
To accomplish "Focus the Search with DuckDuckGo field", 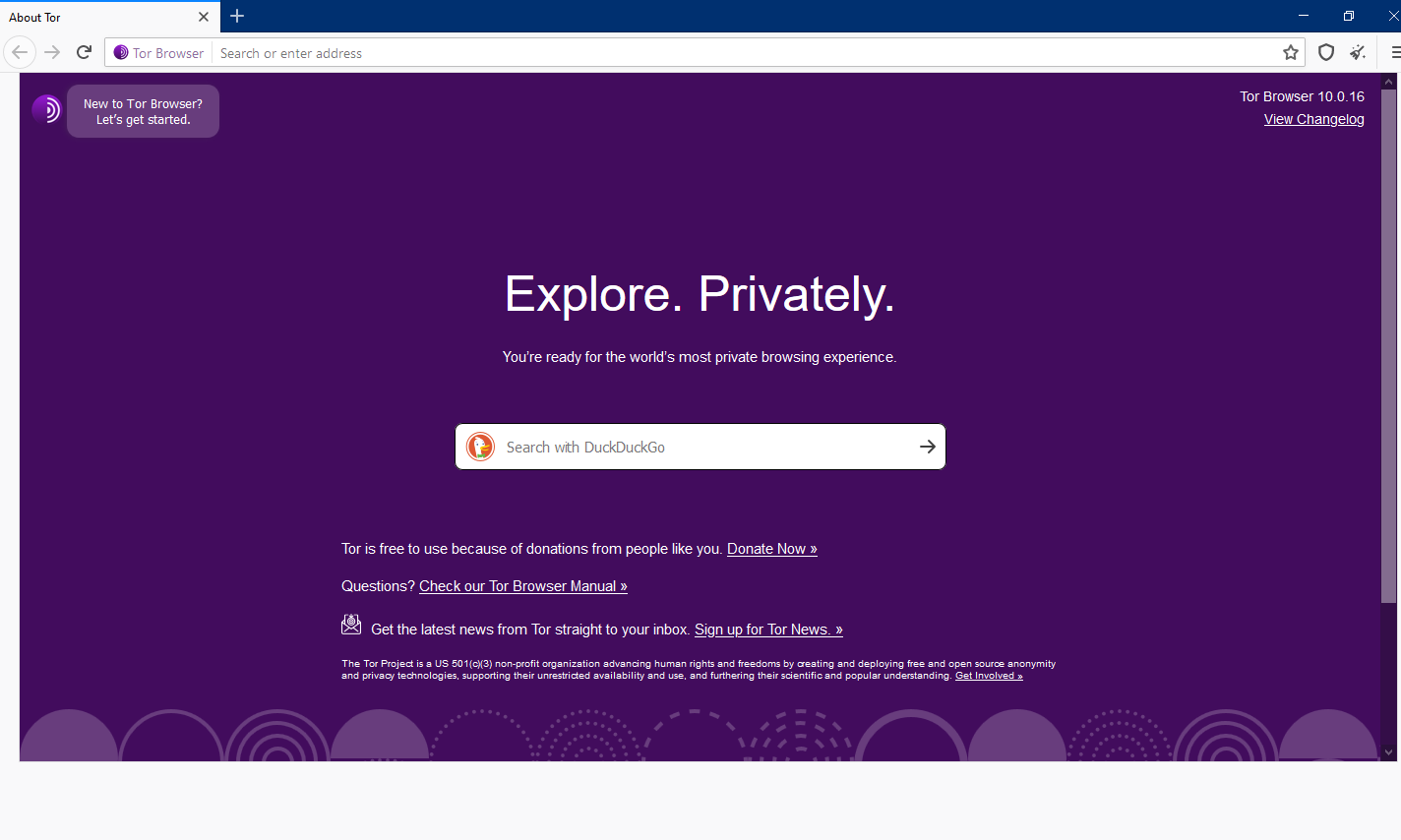I will pos(700,447).
